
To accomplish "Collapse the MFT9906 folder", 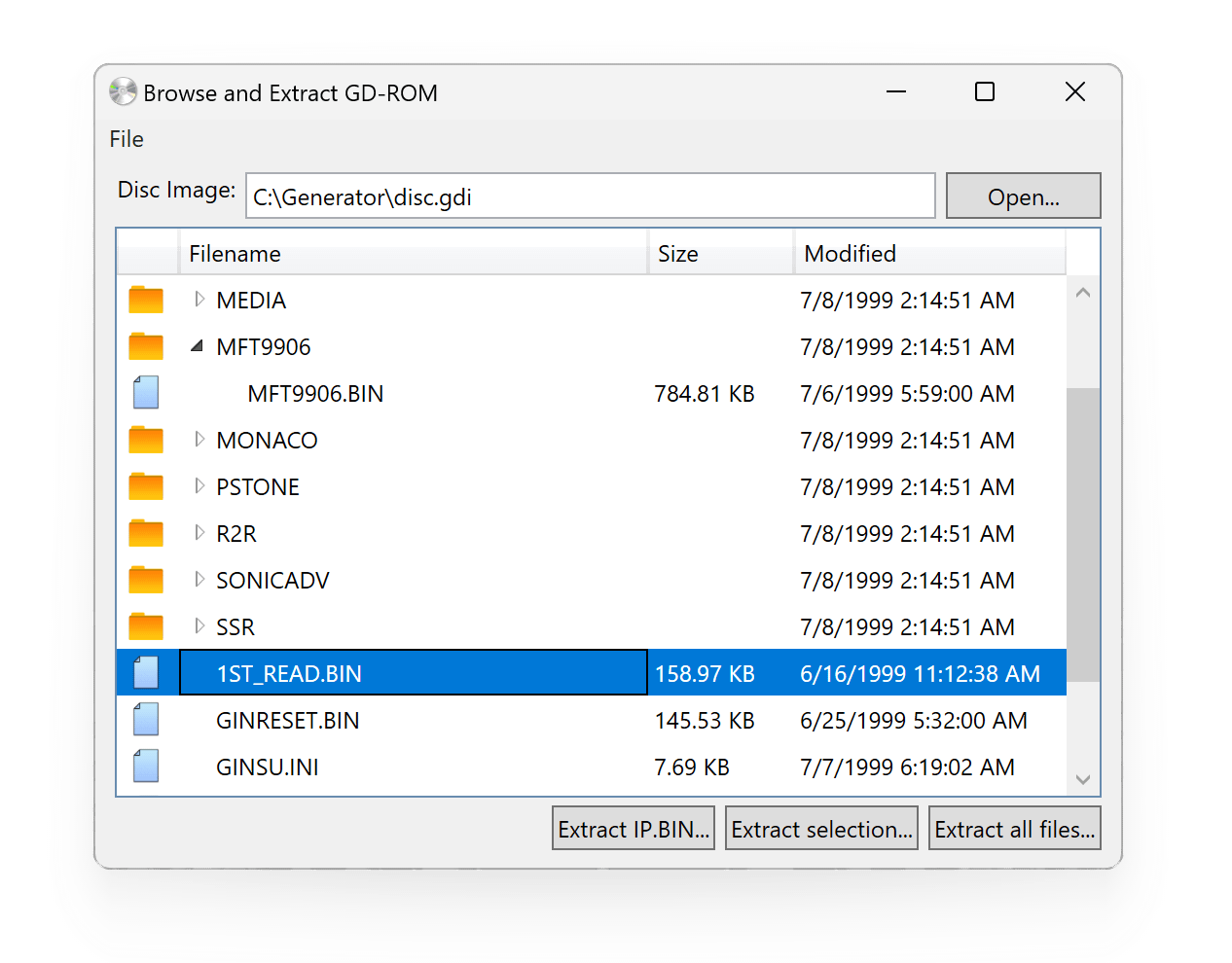I will coord(198,346).
